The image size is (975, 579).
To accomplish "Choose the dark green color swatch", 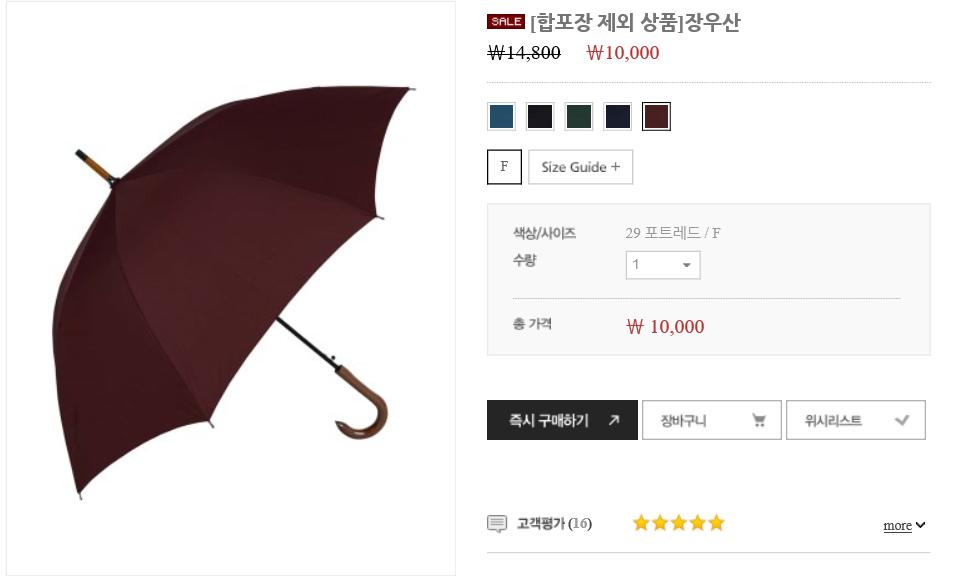I will 578,116.
